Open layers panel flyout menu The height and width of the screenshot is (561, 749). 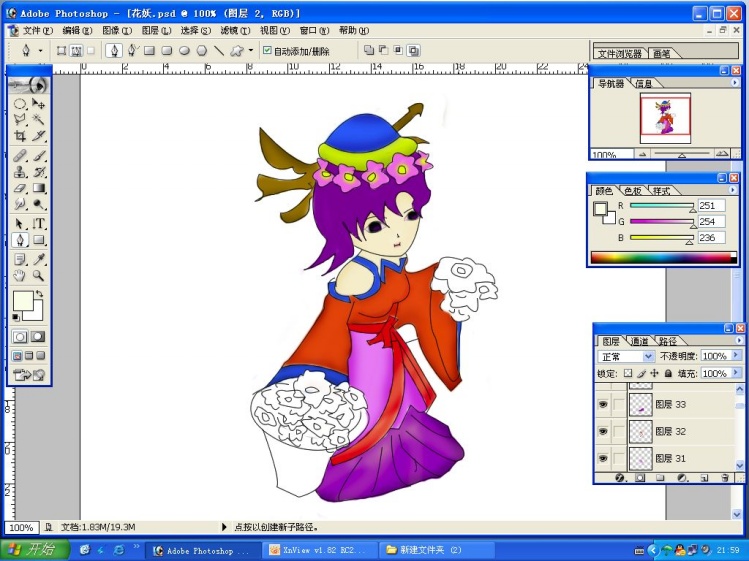pos(739,340)
